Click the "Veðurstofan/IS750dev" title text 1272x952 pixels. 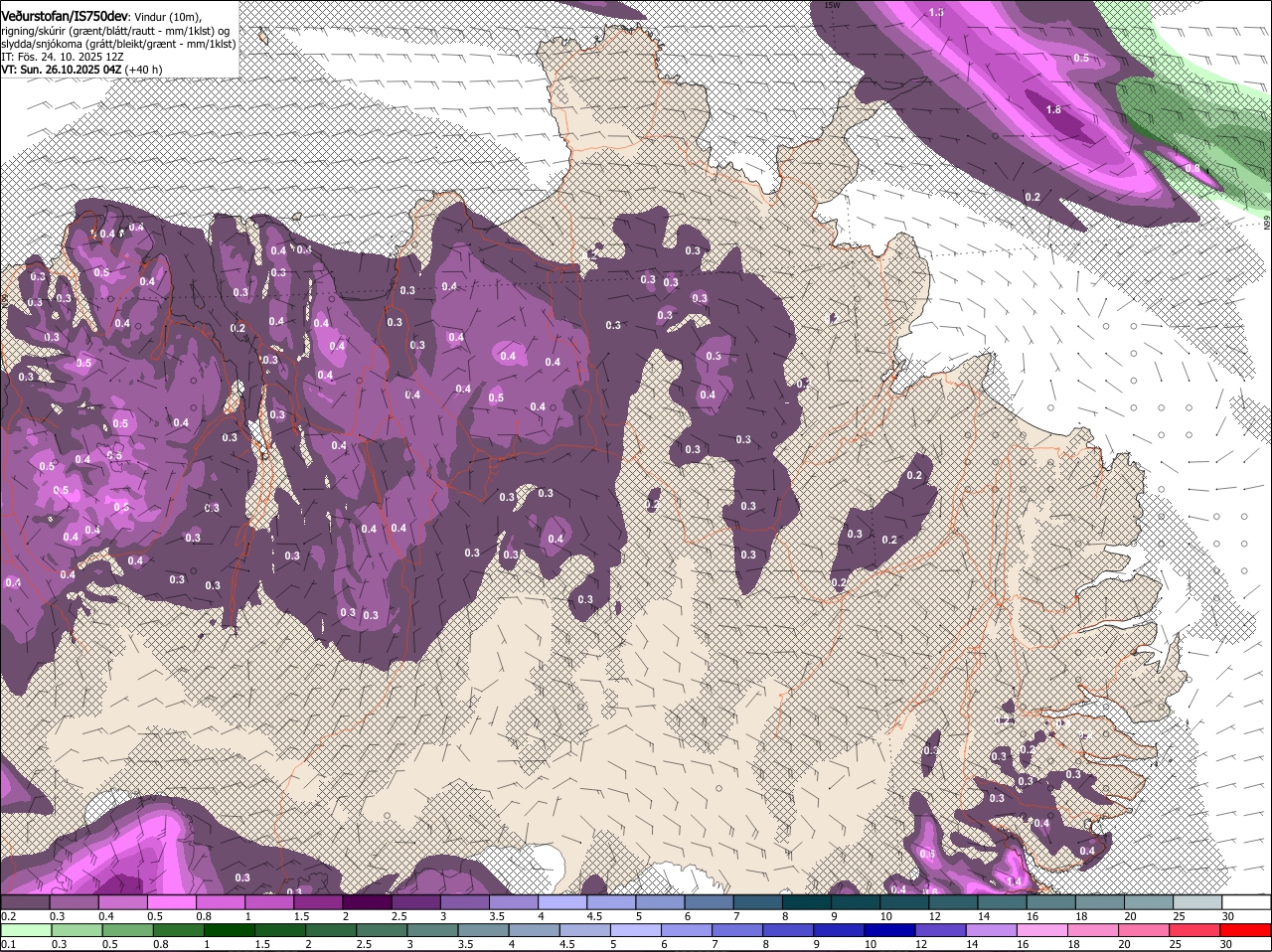64,17
